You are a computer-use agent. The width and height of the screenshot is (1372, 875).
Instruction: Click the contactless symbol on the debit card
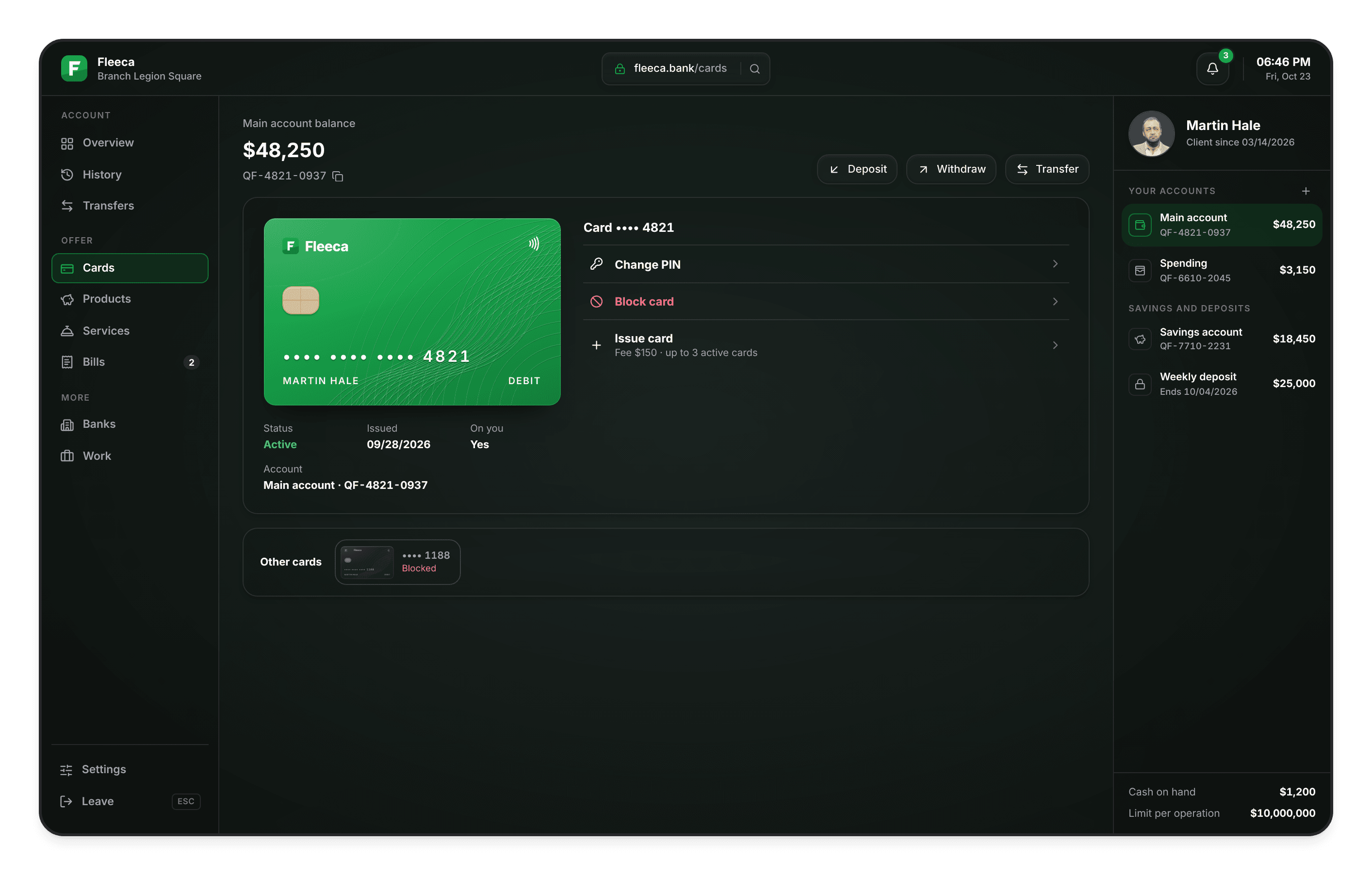tap(534, 244)
